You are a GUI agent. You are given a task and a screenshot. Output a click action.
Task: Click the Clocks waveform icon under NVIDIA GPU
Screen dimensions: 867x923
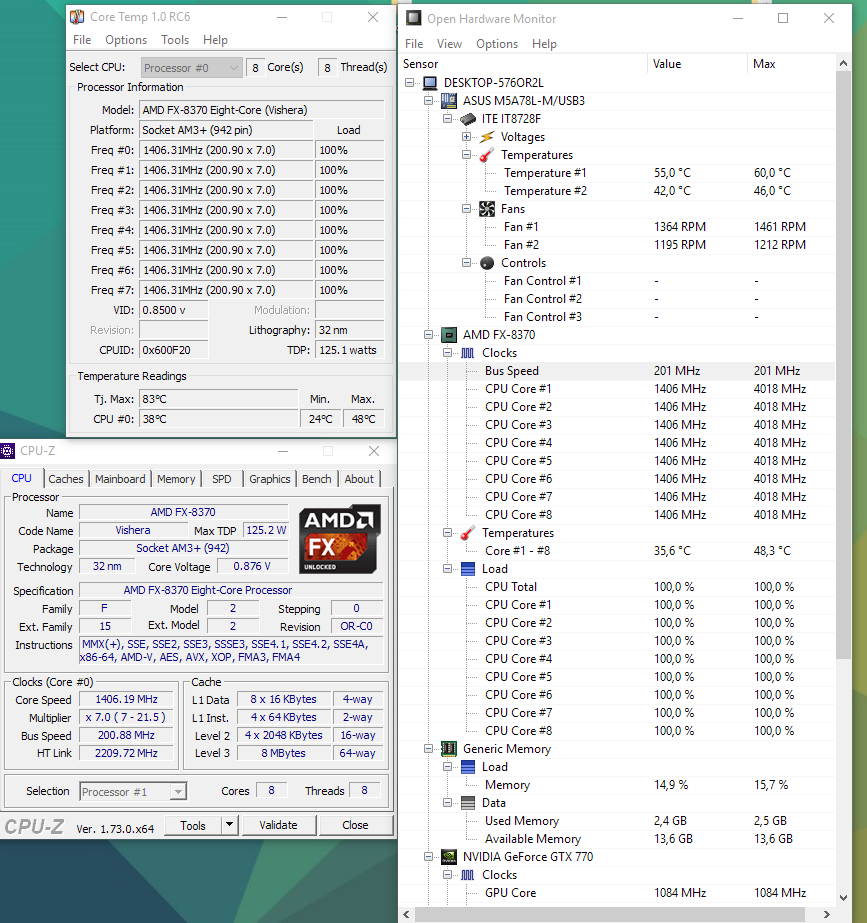click(x=468, y=875)
